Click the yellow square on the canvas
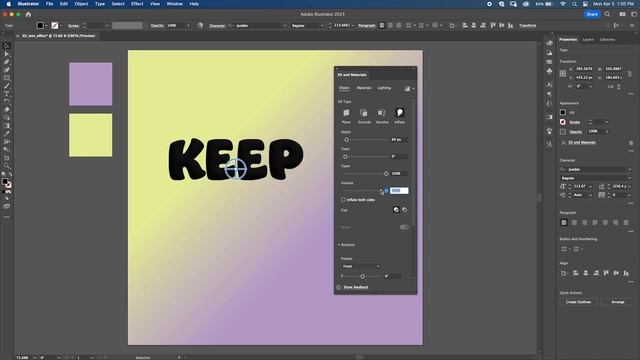 click(x=91, y=135)
